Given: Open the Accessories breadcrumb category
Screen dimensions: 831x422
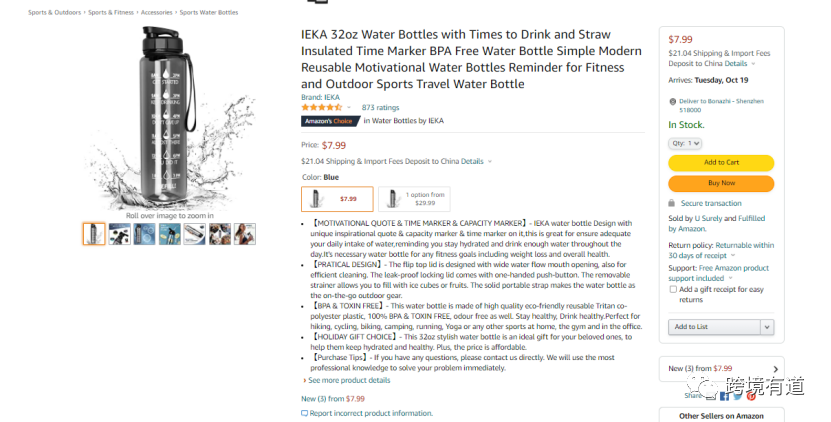Looking at the screenshot, I should (x=155, y=13).
